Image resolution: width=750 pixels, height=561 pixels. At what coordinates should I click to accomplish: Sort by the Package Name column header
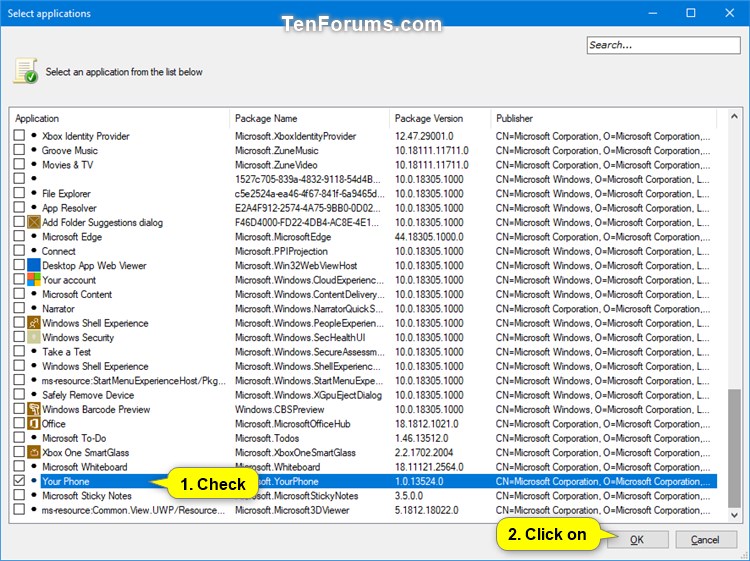[x=309, y=118]
